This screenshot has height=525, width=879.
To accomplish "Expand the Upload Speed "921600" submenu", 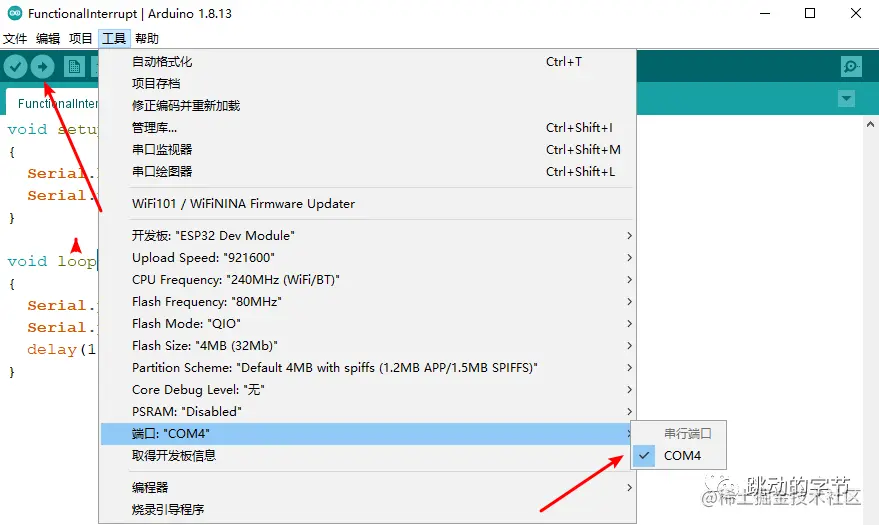I will point(368,258).
